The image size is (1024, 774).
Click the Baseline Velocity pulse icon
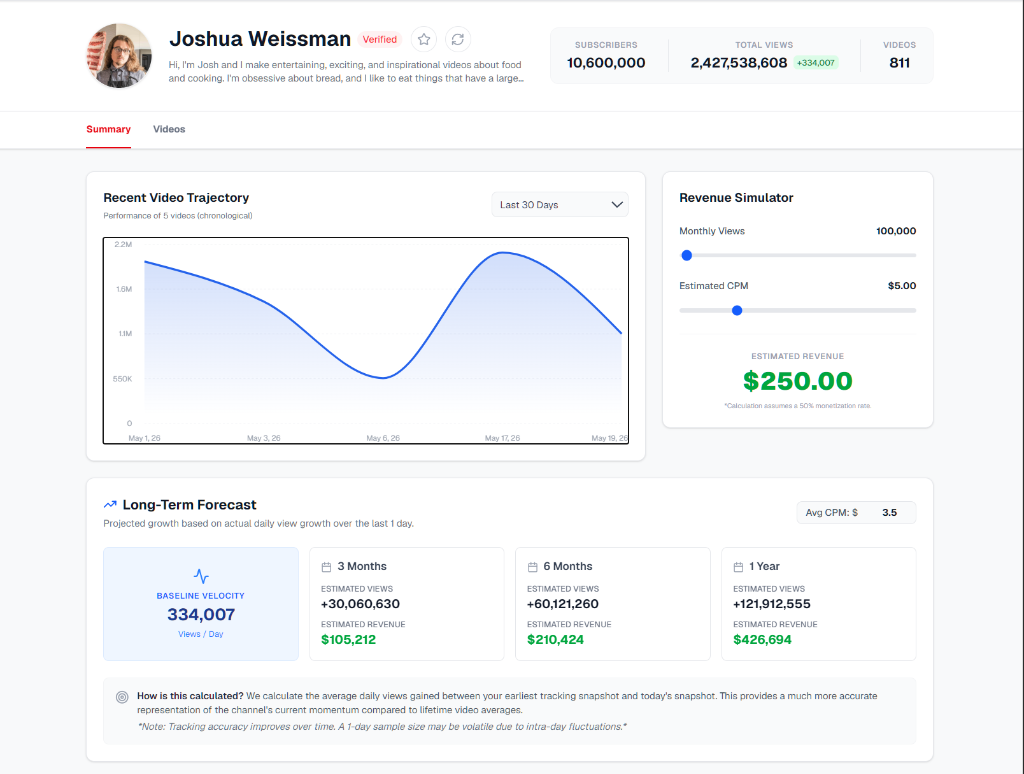pyautogui.click(x=201, y=576)
